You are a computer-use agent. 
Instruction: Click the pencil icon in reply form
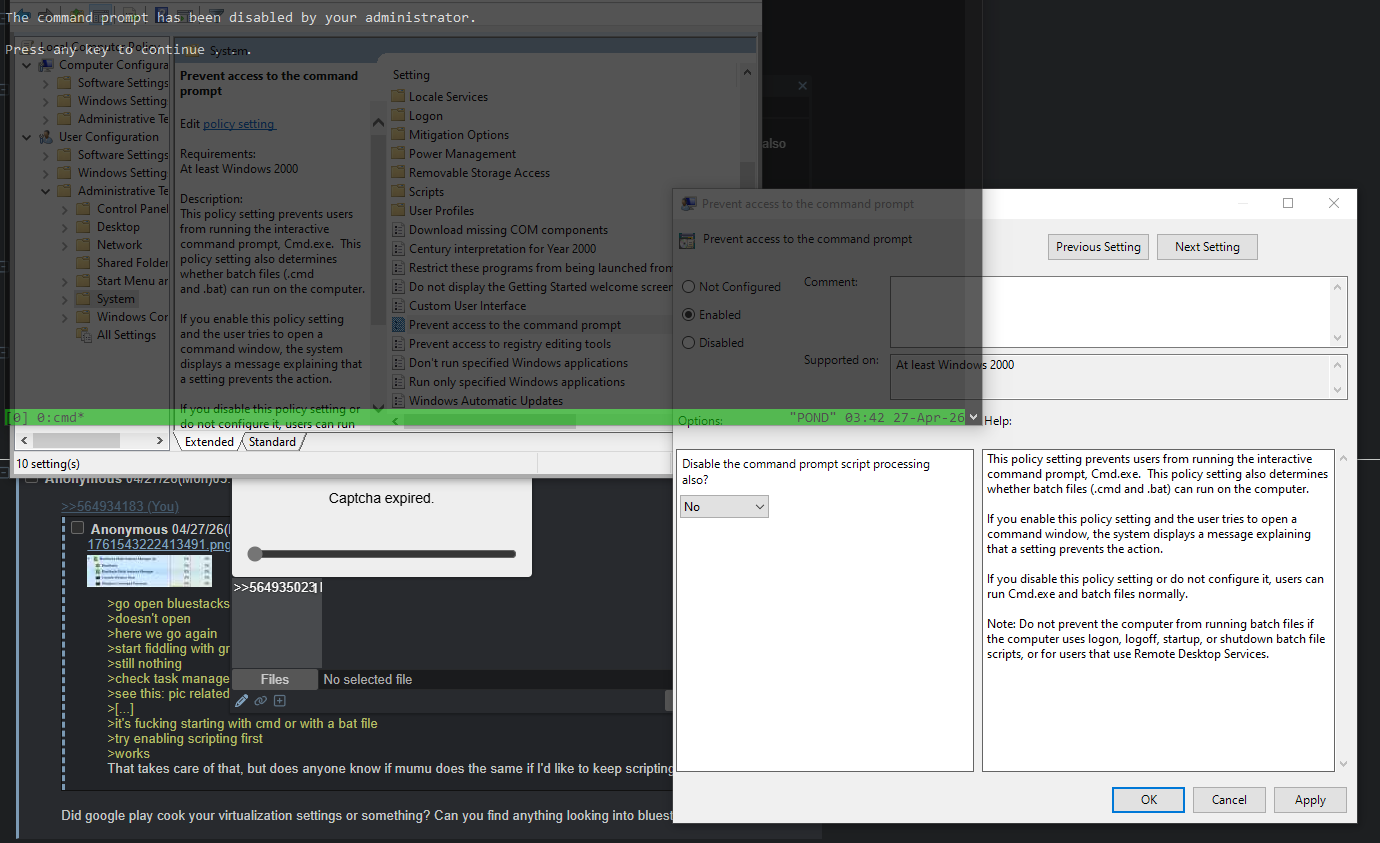pos(241,701)
